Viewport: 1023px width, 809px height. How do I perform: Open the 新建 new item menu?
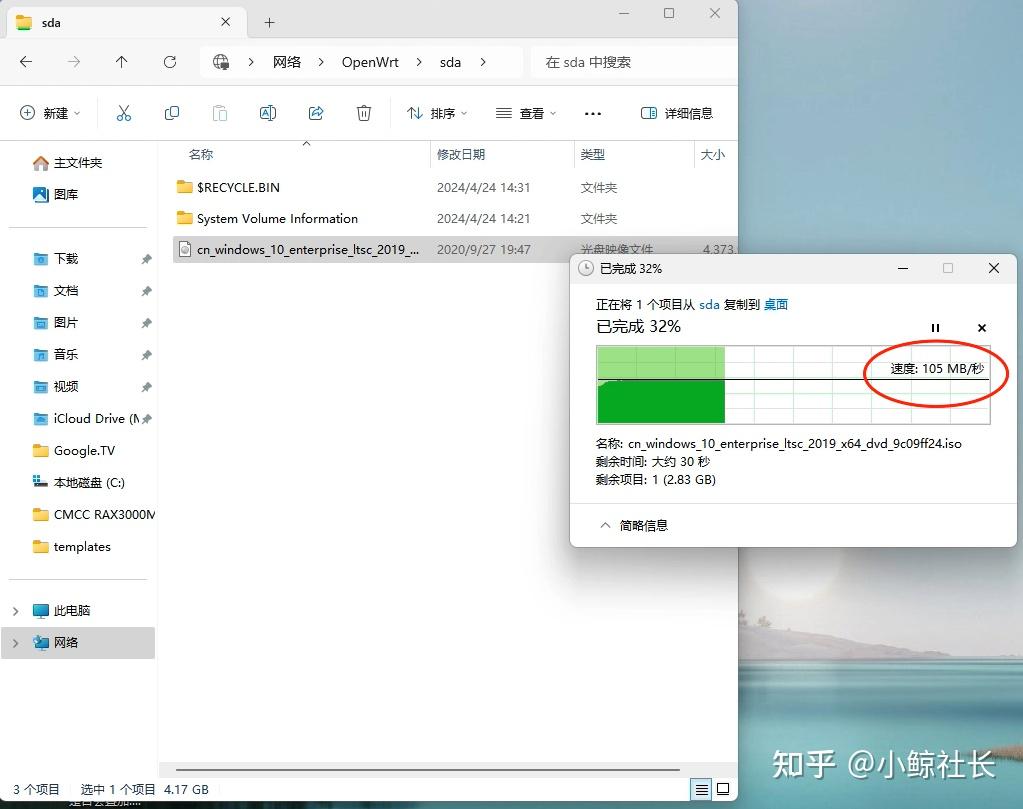(49, 112)
